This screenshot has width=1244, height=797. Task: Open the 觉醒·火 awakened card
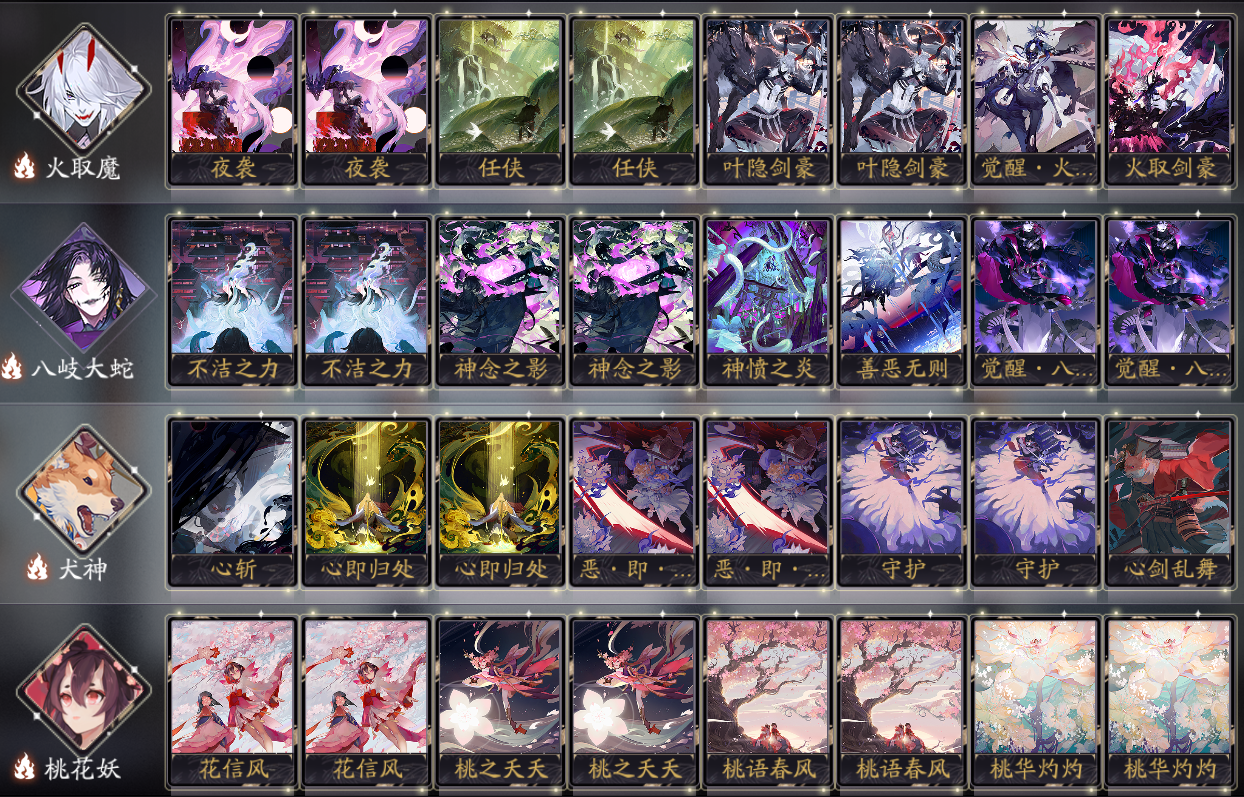point(1034,101)
